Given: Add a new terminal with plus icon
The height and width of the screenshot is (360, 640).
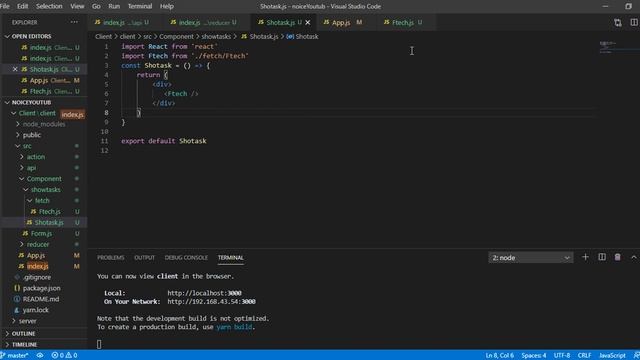Looking at the screenshot, I should (585, 257).
